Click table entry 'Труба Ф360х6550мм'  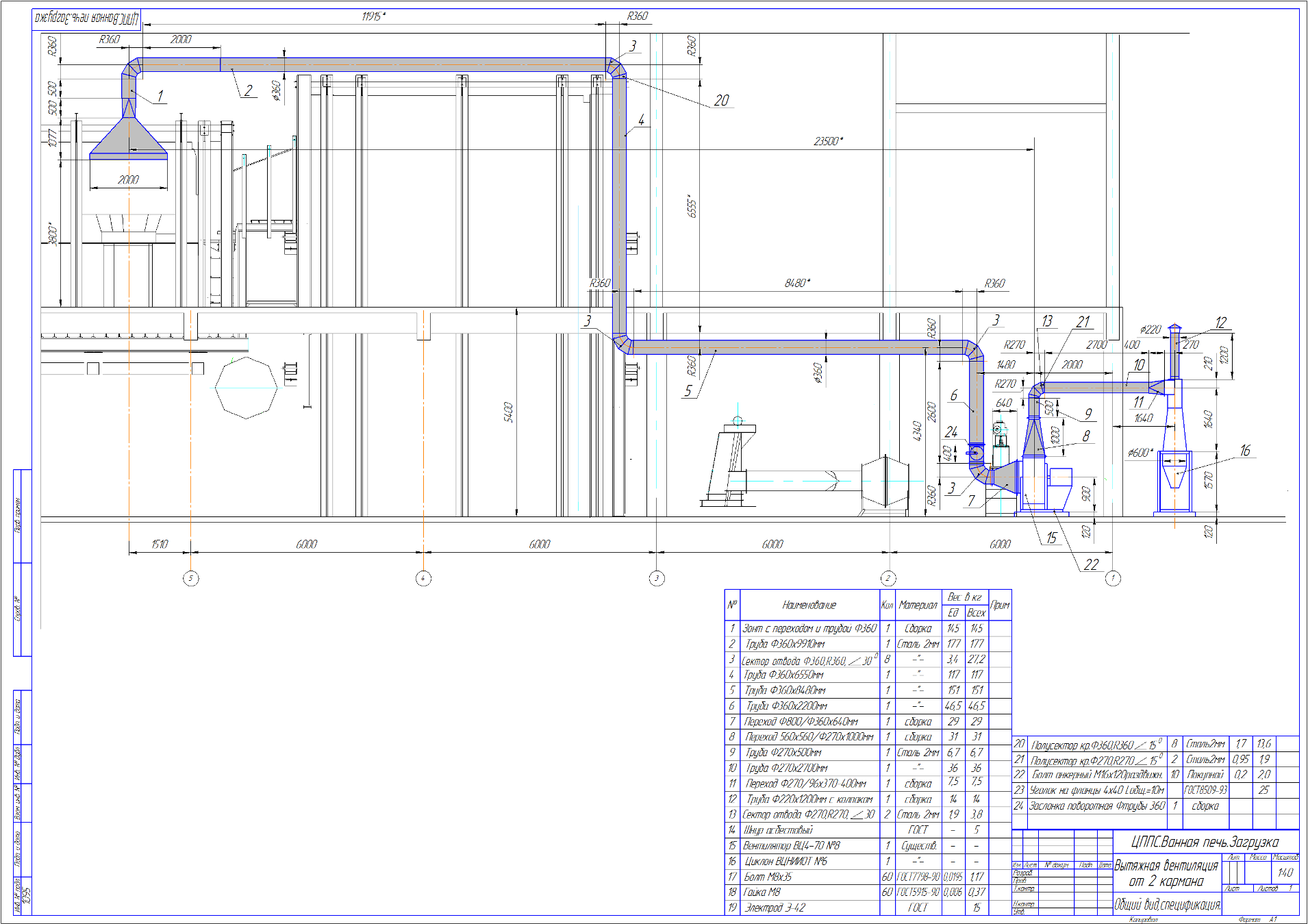tap(785, 675)
